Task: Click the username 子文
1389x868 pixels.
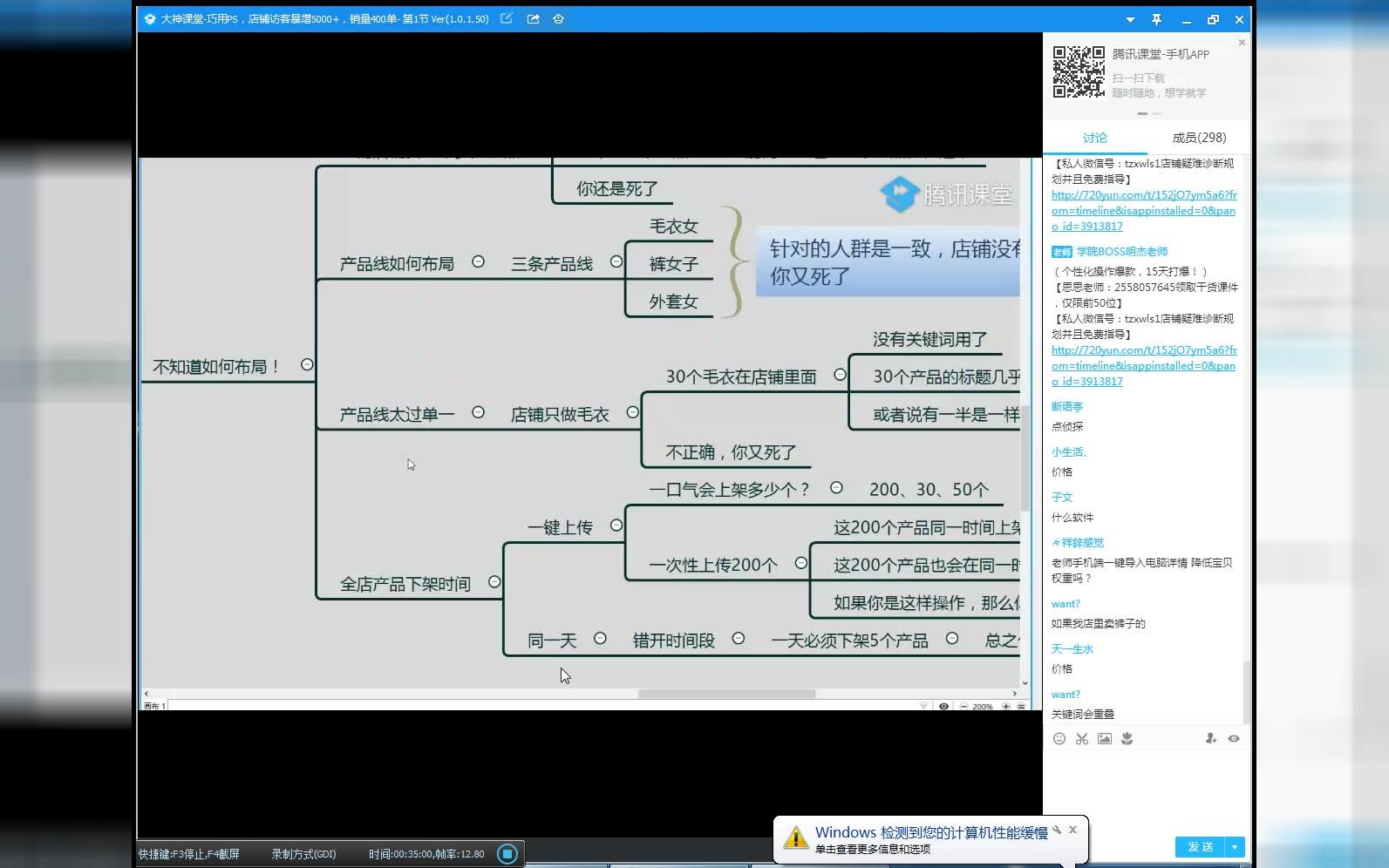Action: pyautogui.click(x=1061, y=497)
